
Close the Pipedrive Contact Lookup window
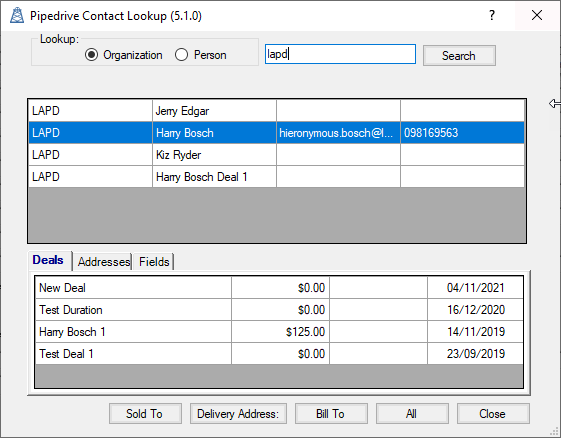click(x=537, y=15)
